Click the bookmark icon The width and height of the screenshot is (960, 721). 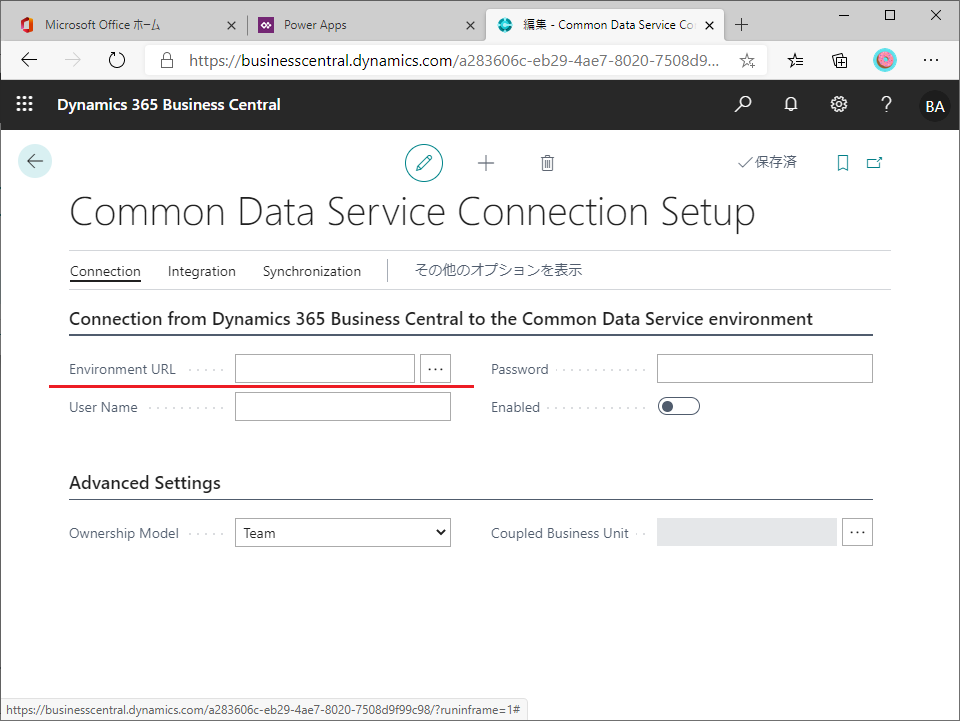click(x=842, y=163)
